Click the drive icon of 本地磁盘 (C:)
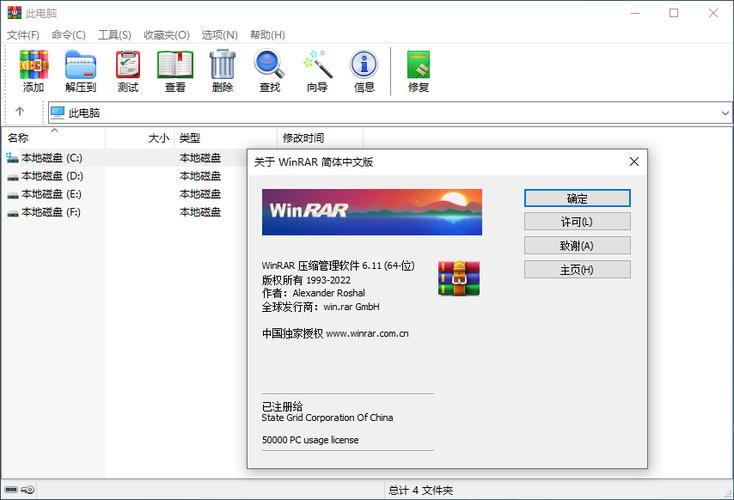The image size is (734, 500). tap(13, 158)
